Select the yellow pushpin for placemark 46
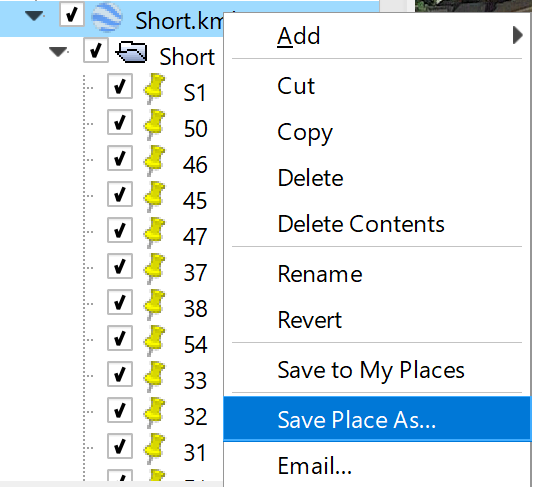 155,160
